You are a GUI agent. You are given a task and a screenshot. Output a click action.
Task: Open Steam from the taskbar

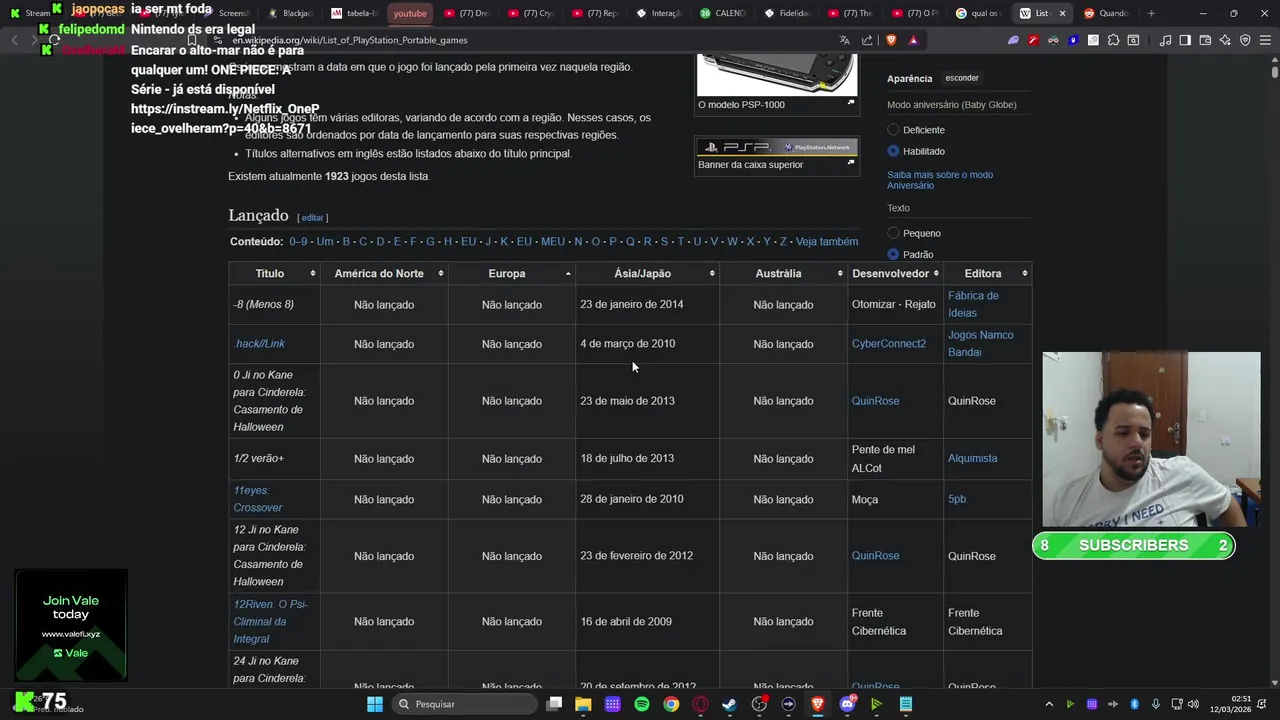point(730,704)
